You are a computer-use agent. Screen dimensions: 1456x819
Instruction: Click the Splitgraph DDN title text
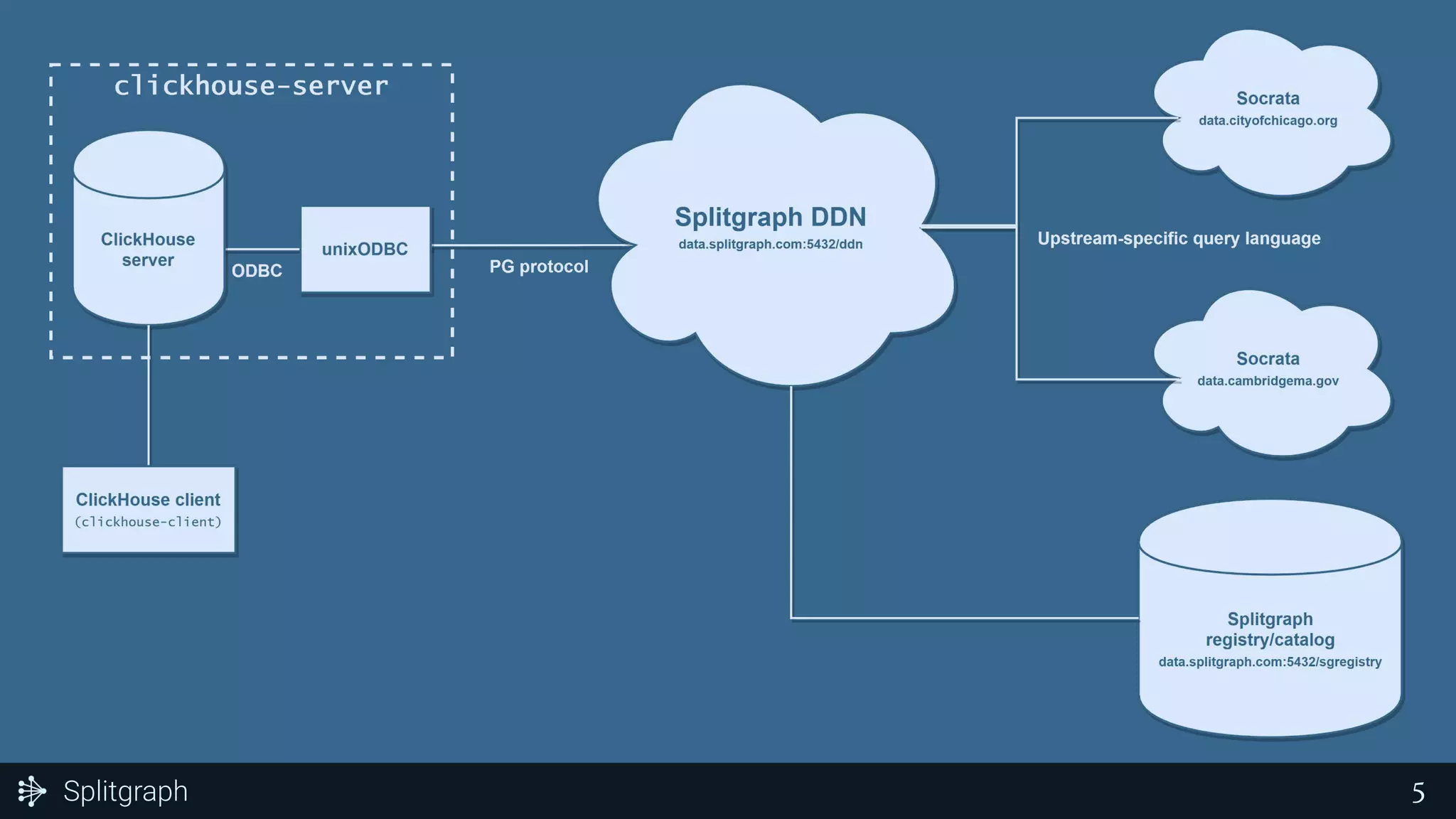tap(770, 217)
